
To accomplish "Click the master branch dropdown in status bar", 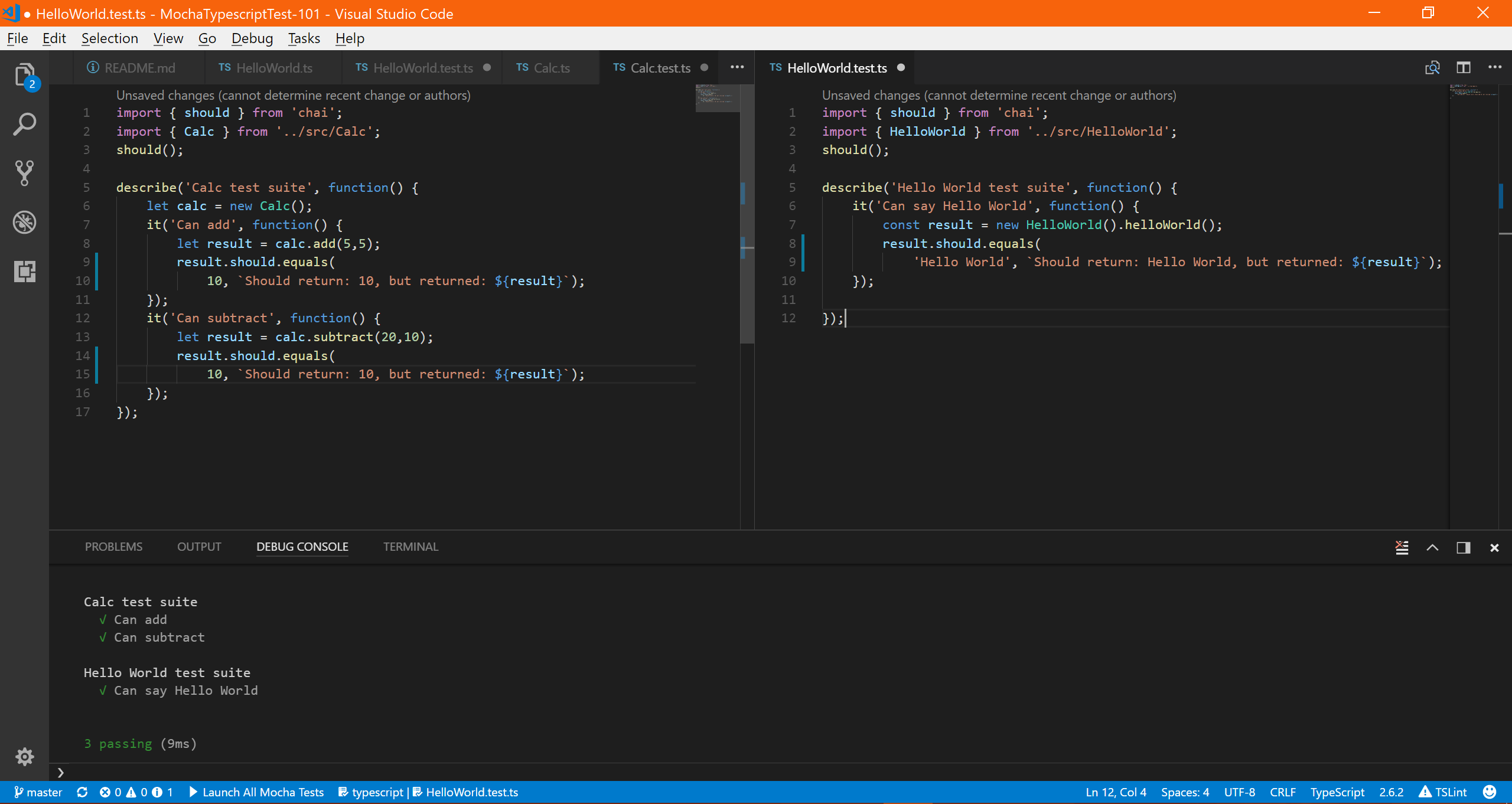I will (38, 792).
